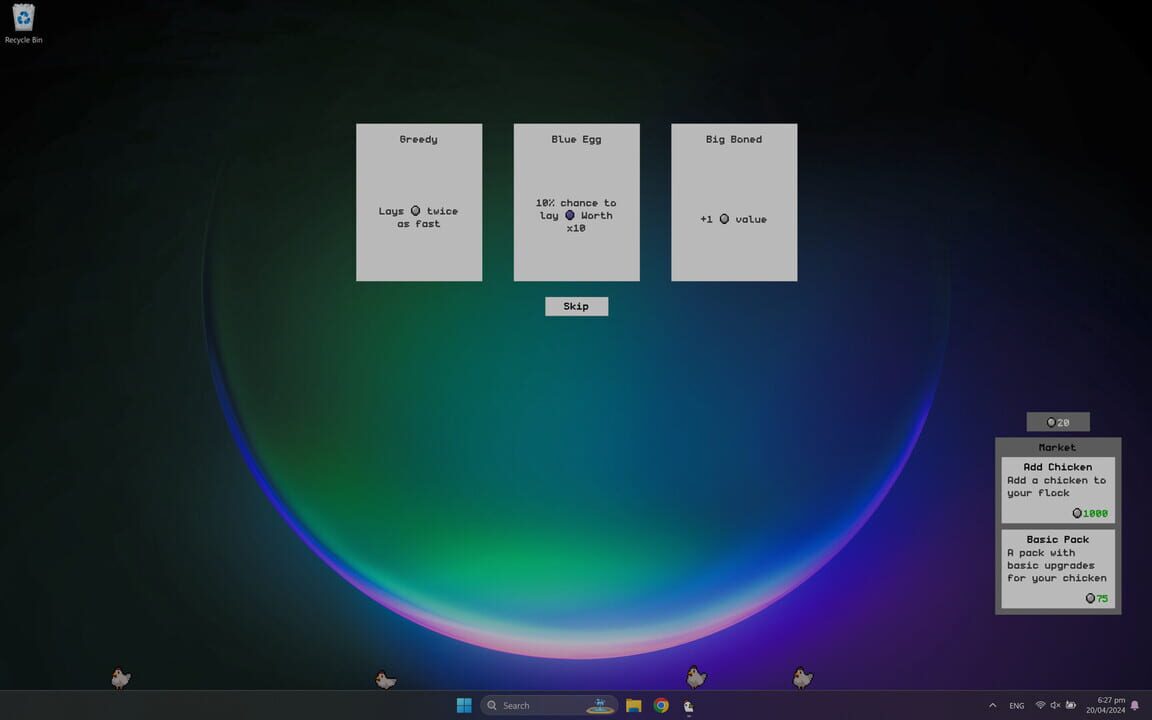Pick the Big Boned upgrade card
The image size is (1152, 720).
pyautogui.click(x=733, y=202)
